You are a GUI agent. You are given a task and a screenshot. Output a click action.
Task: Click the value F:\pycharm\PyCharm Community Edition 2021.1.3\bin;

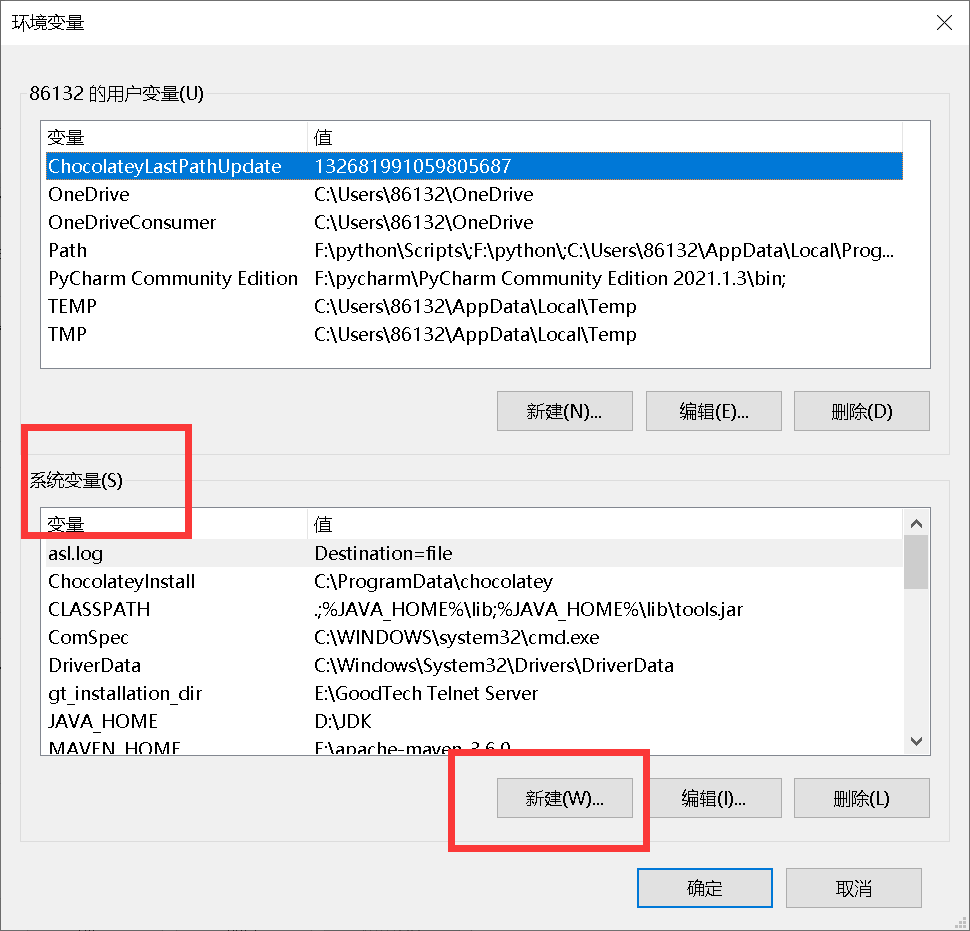click(550, 278)
